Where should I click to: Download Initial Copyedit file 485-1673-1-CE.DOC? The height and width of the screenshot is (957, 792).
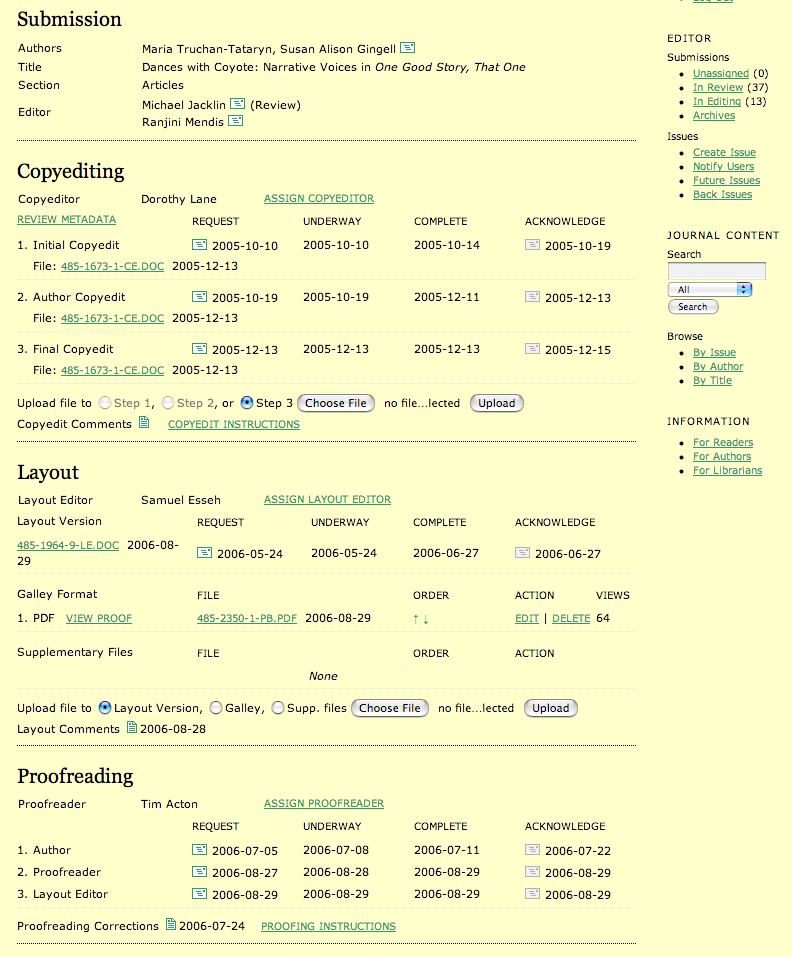pyautogui.click(x=112, y=266)
